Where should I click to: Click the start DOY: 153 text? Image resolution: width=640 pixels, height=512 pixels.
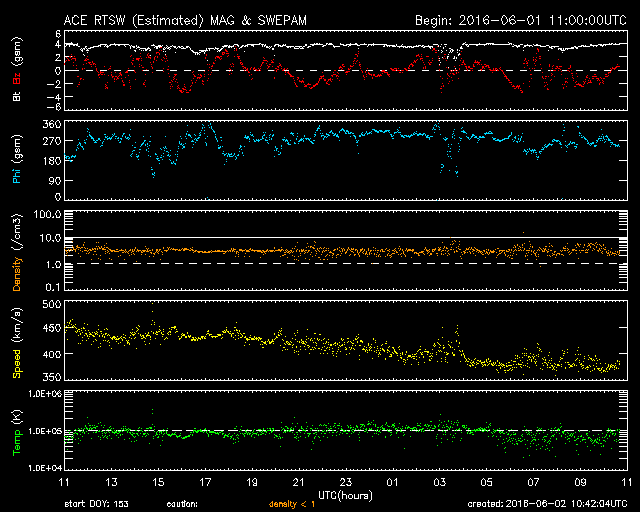pos(97,503)
